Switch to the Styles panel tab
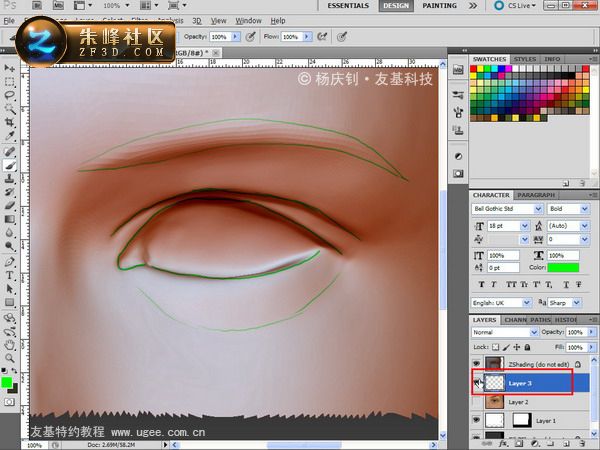This screenshot has height=450, width=600. click(525, 59)
